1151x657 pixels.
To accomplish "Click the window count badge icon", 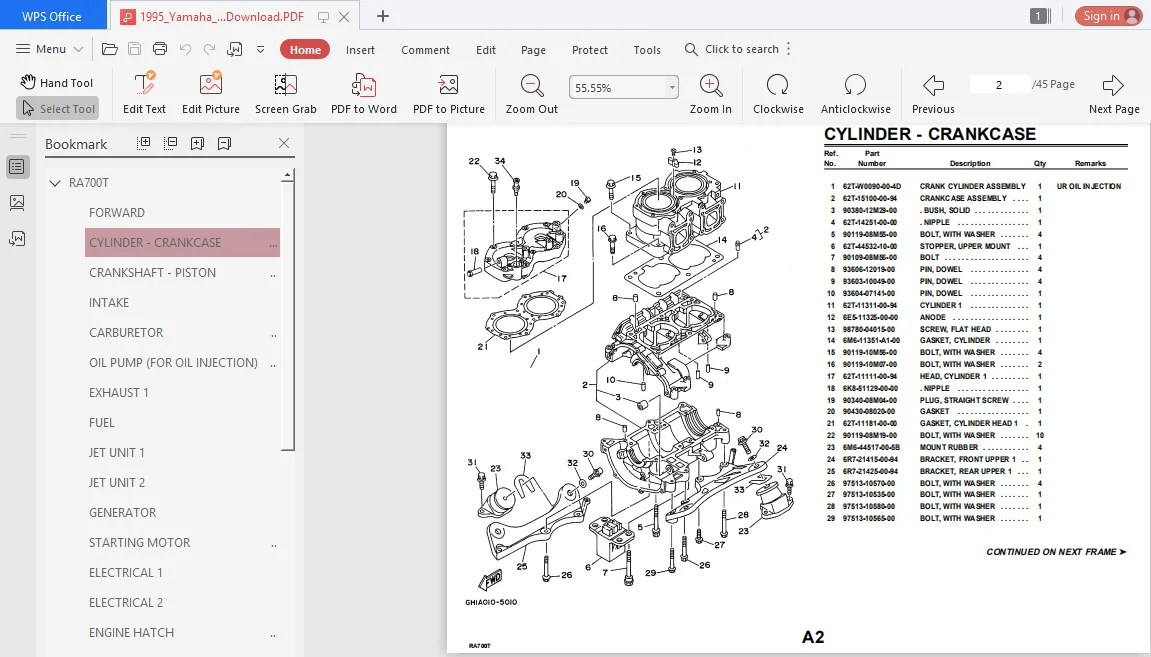I will (x=1040, y=16).
